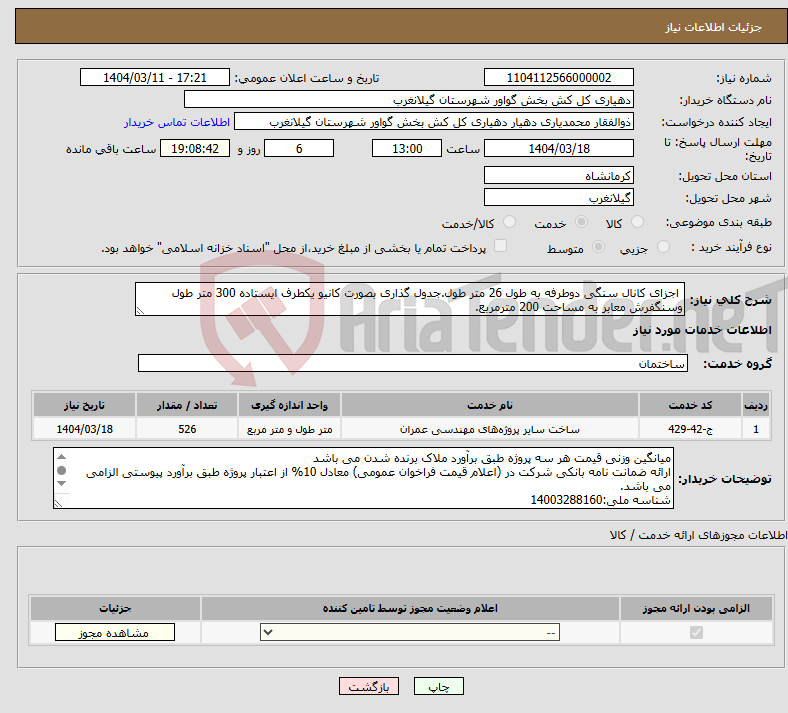Click the جزئیات column header
Image resolution: width=788 pixels, height=713 pixels.
point(115,608)
